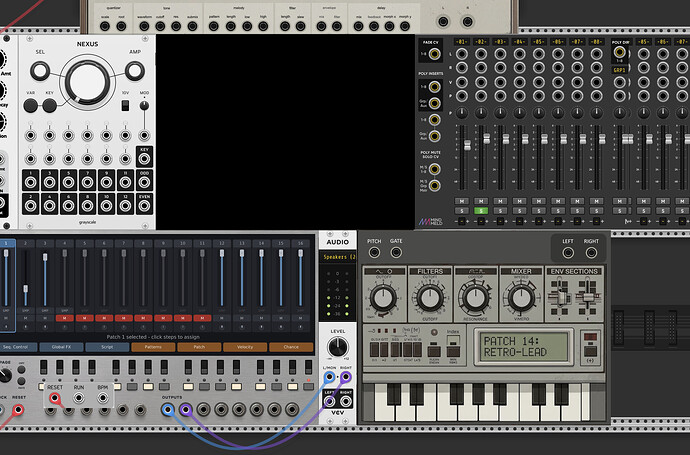Open the Script tab

click(107, 347)
